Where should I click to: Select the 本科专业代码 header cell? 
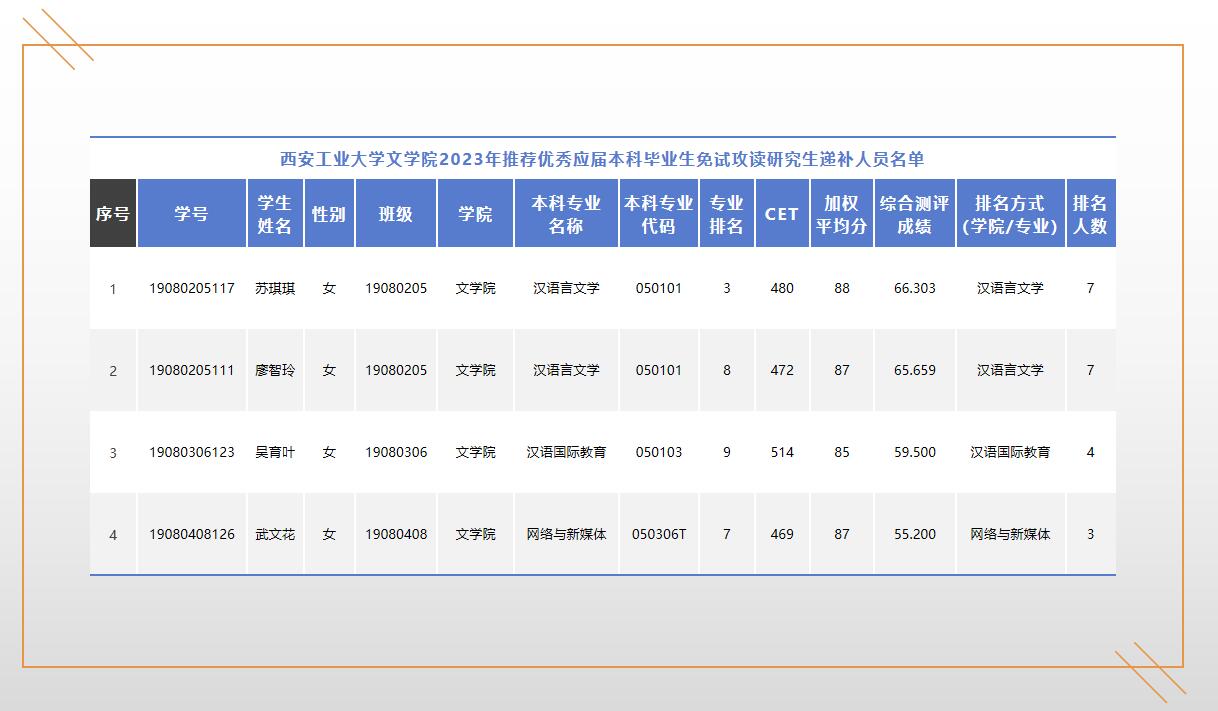pos(658,214)
